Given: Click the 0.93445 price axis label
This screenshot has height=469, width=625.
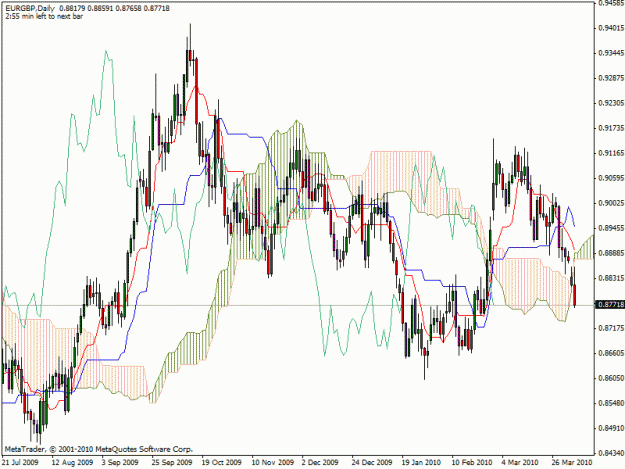Looking at the screenshot, I should (611, 53).
